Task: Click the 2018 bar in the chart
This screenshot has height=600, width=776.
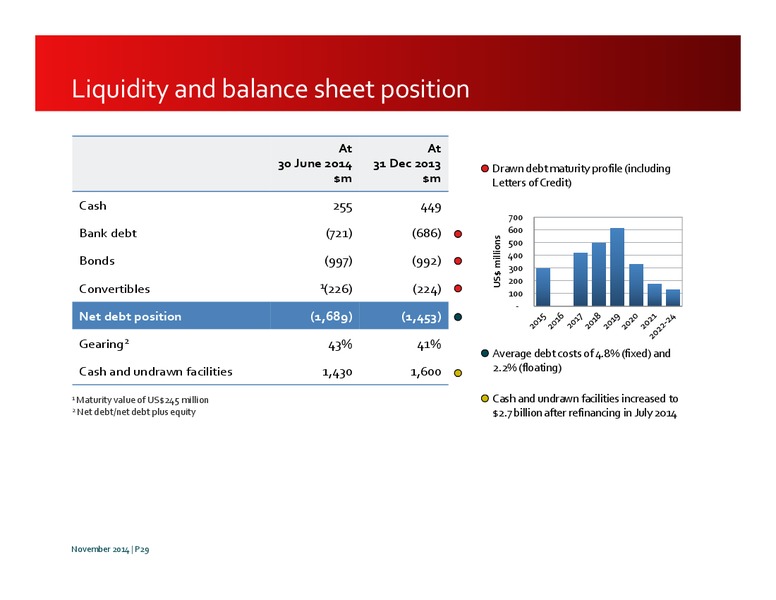Action: click(x=599, y=275)
